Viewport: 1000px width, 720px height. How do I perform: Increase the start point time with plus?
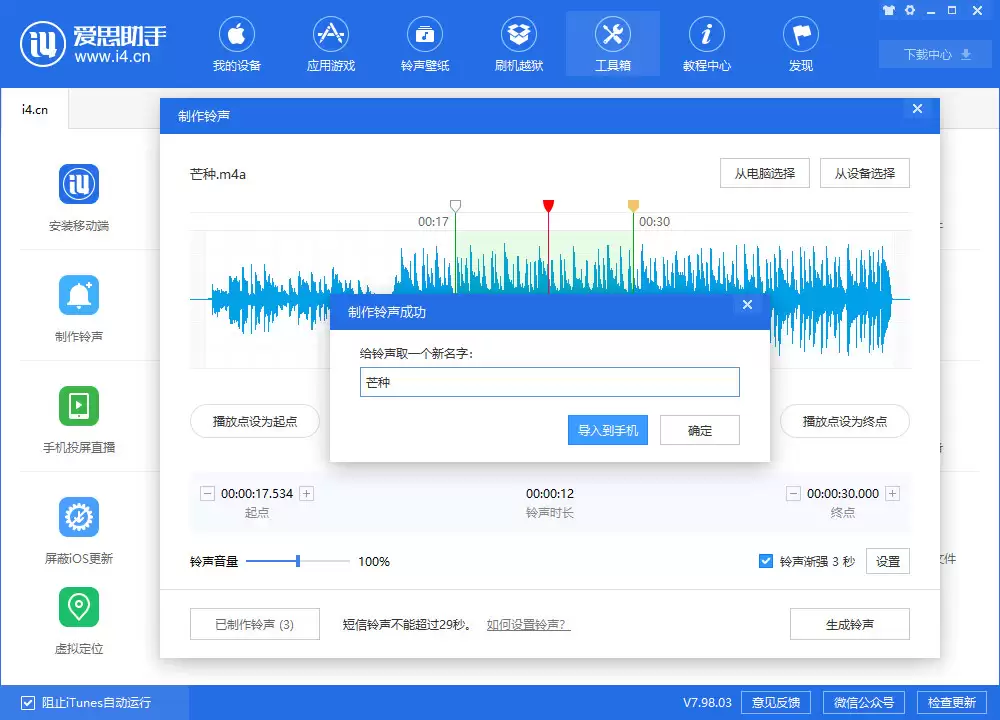307,494
